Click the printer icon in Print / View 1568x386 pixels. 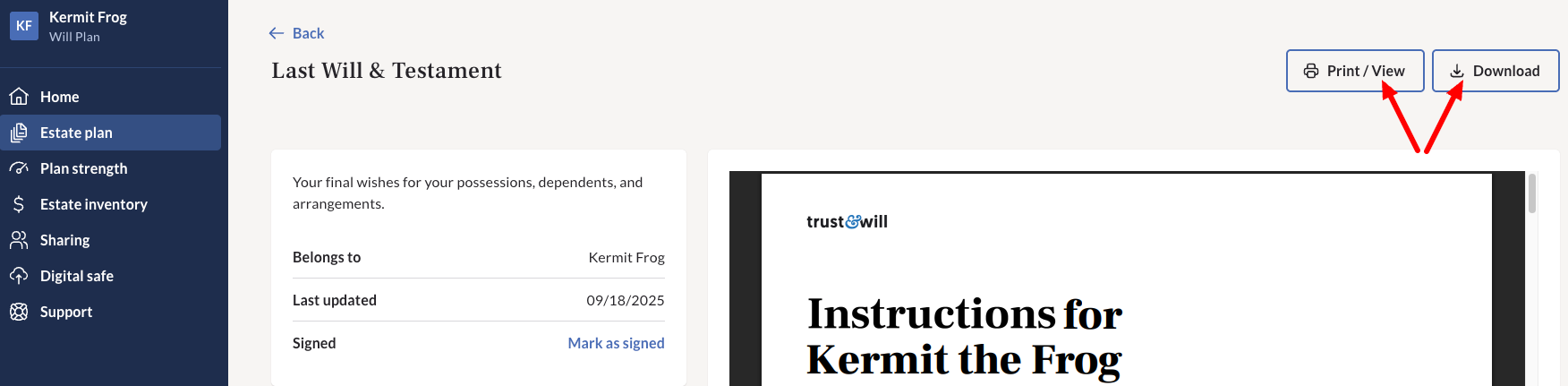tap(1311, 71)
